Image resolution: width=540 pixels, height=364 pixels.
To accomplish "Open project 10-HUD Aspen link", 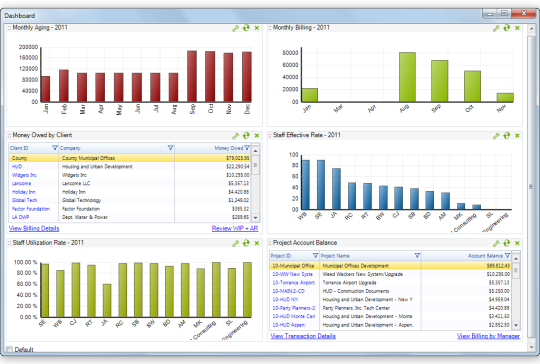I will click(289, 325).
